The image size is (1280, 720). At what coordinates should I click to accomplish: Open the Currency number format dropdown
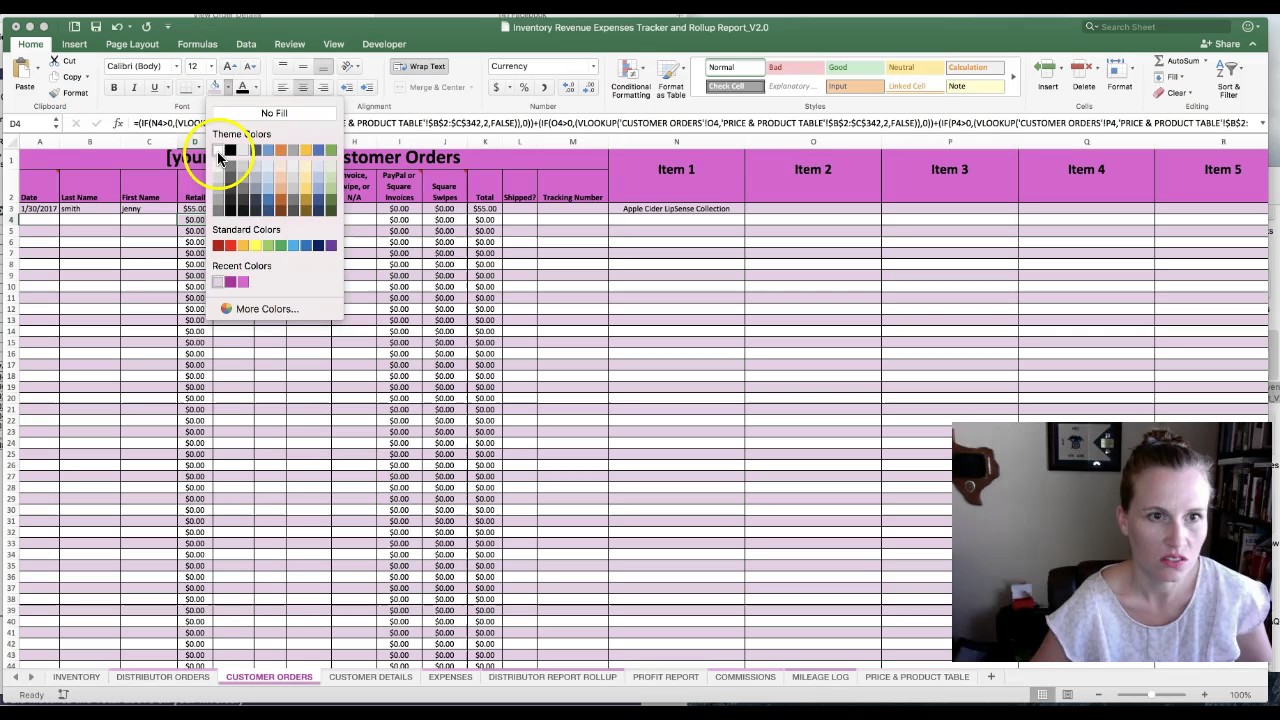tap(592, 67)
